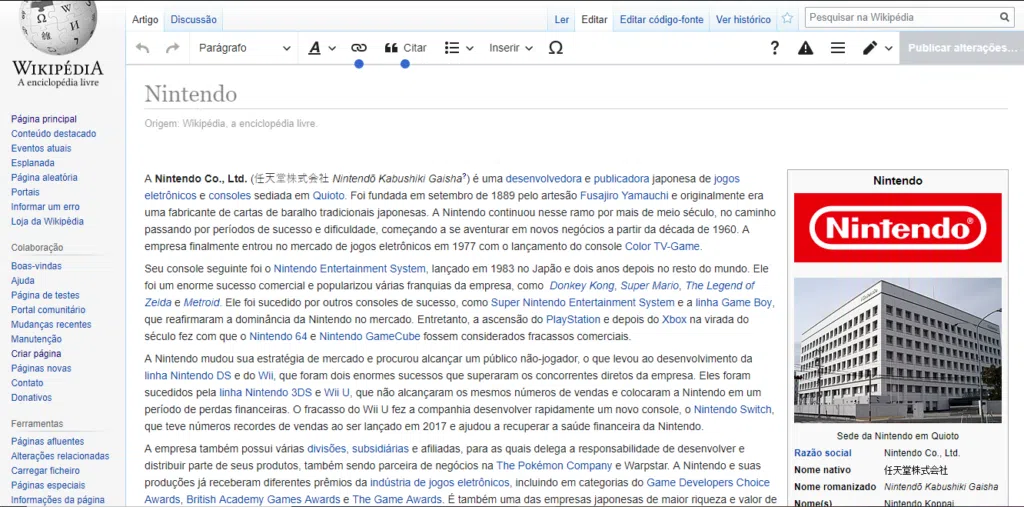Viewport: 1024px width, 507px height.
Task: Open Alterações relacionadas
Action: (x=60, y=456)
